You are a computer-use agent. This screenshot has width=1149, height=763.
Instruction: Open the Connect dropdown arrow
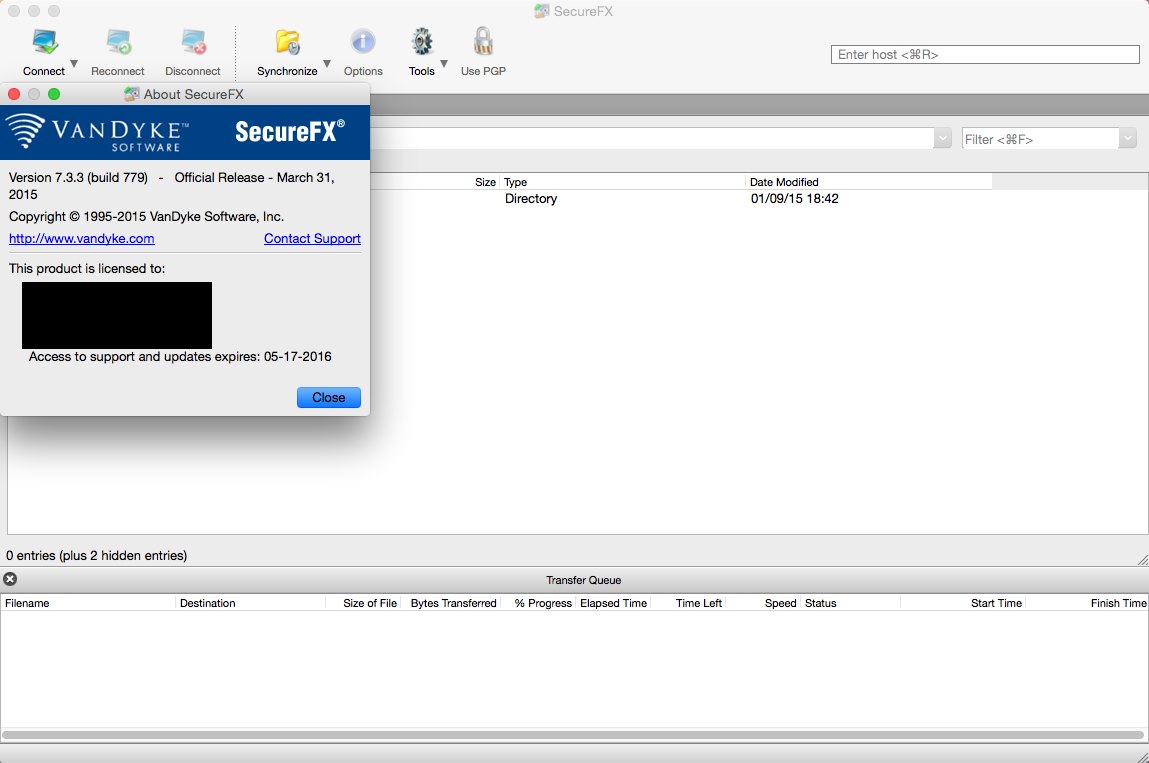click(74, 64)
